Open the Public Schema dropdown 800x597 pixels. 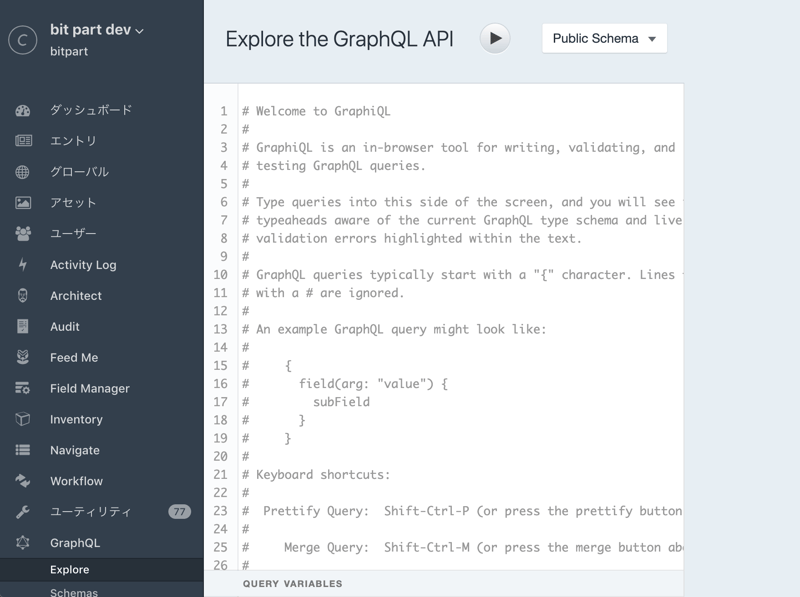point(604,39)
